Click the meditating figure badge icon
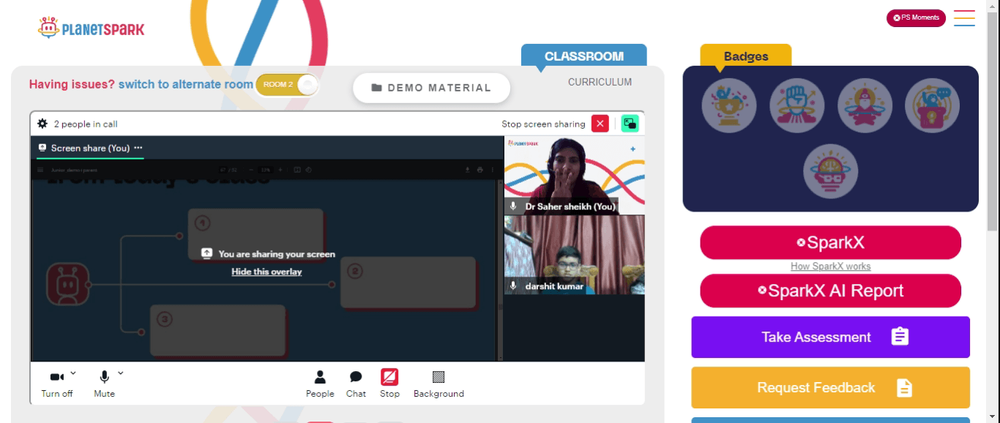 coord(864,105)
